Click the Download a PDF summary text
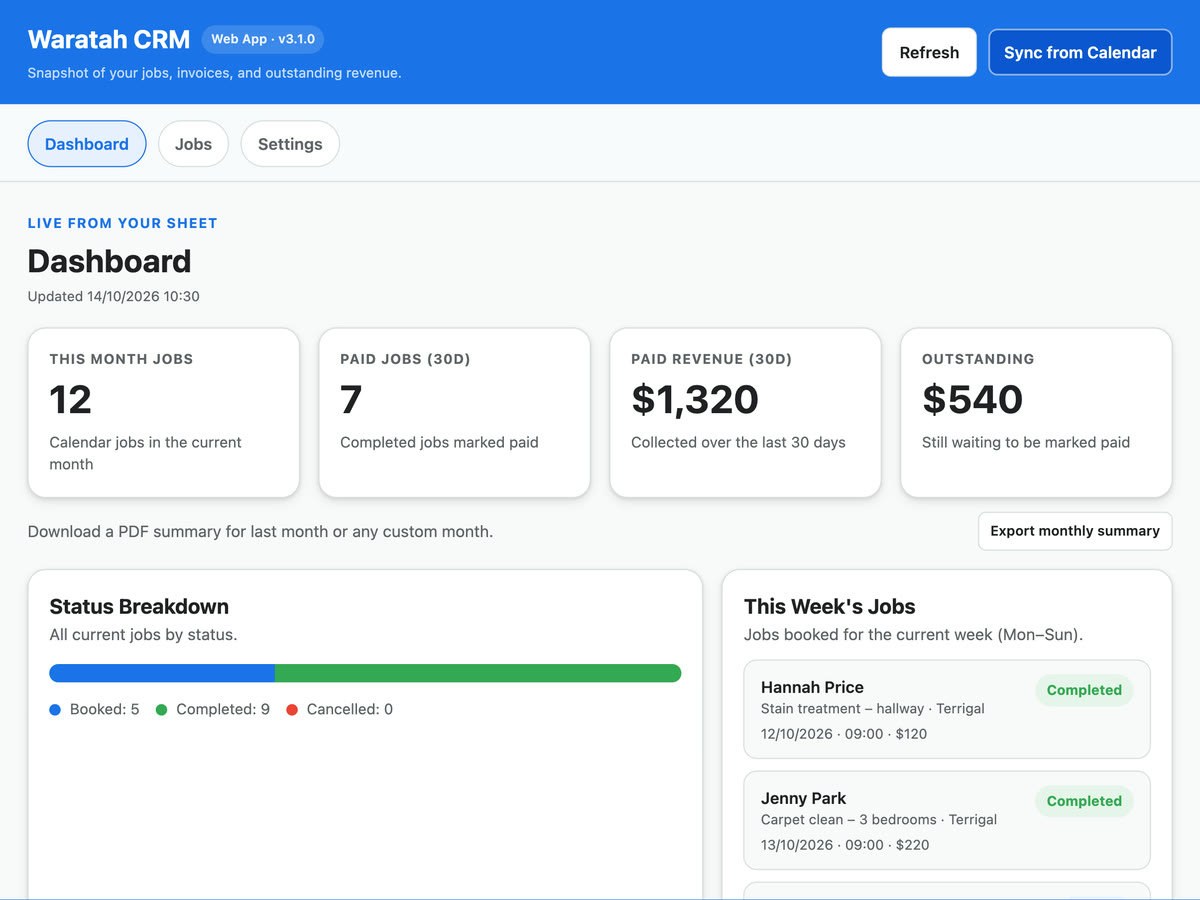The width and height of the screenshot is (1200, 900). 260,532
